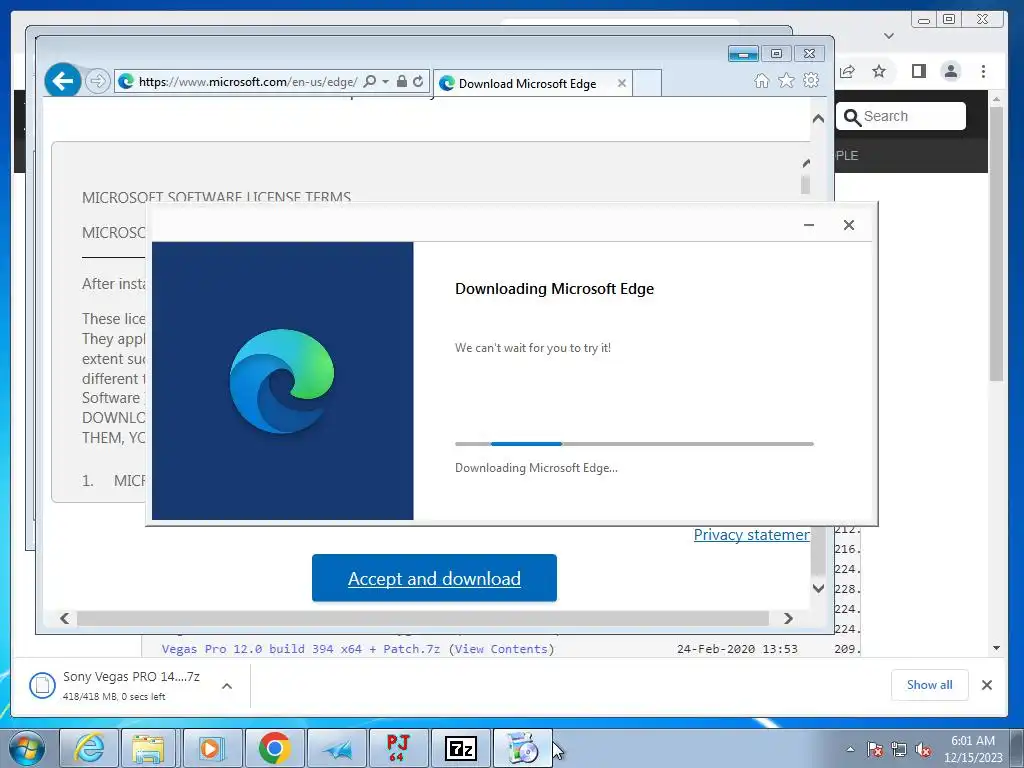Screen dimensions: 1024x768
Task: Open the Sony Vegas PRO downloaded file
Action: coord(115,685)
